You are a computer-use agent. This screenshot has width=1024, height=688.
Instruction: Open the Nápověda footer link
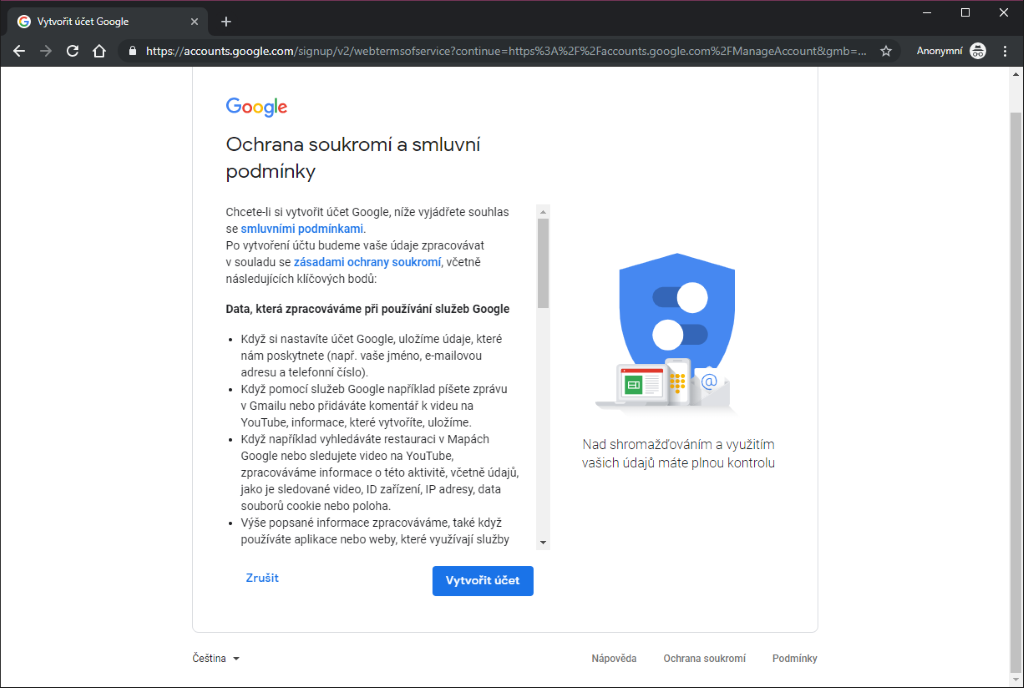614,658
